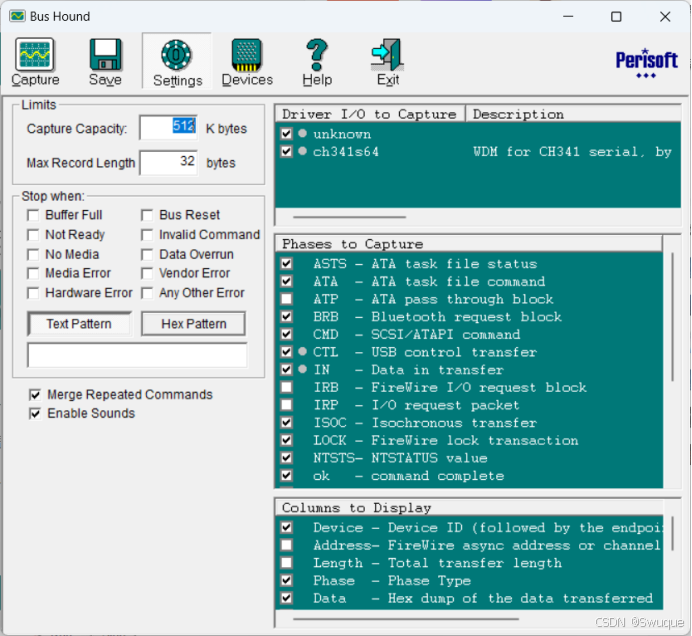Enable the Bus Reset stop condition
The image size is (692, 636).
coord(147,215)
